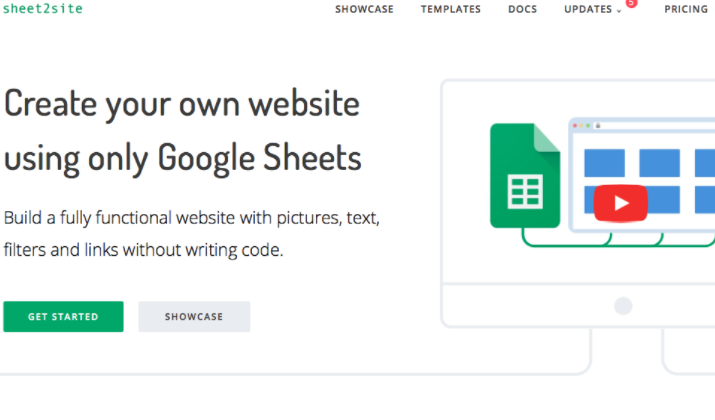Click the gray Showcase button

[194, 316]
